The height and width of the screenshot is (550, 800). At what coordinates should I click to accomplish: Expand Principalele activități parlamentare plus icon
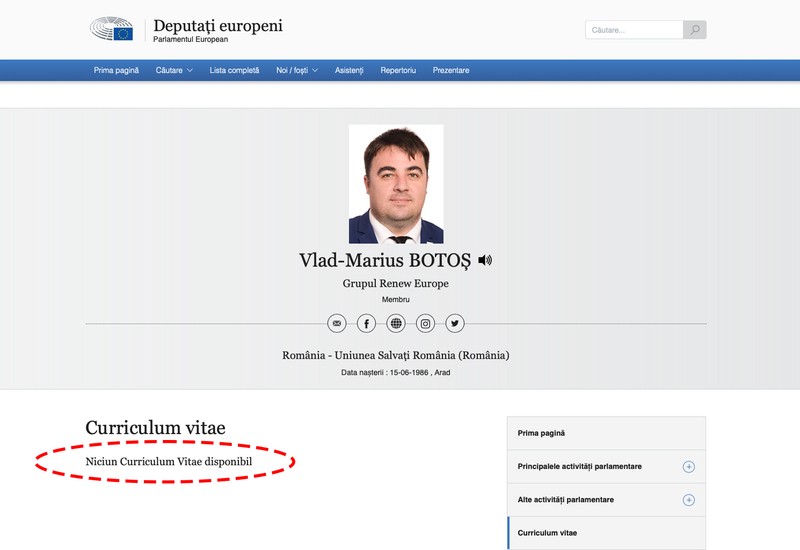(689, 467)
